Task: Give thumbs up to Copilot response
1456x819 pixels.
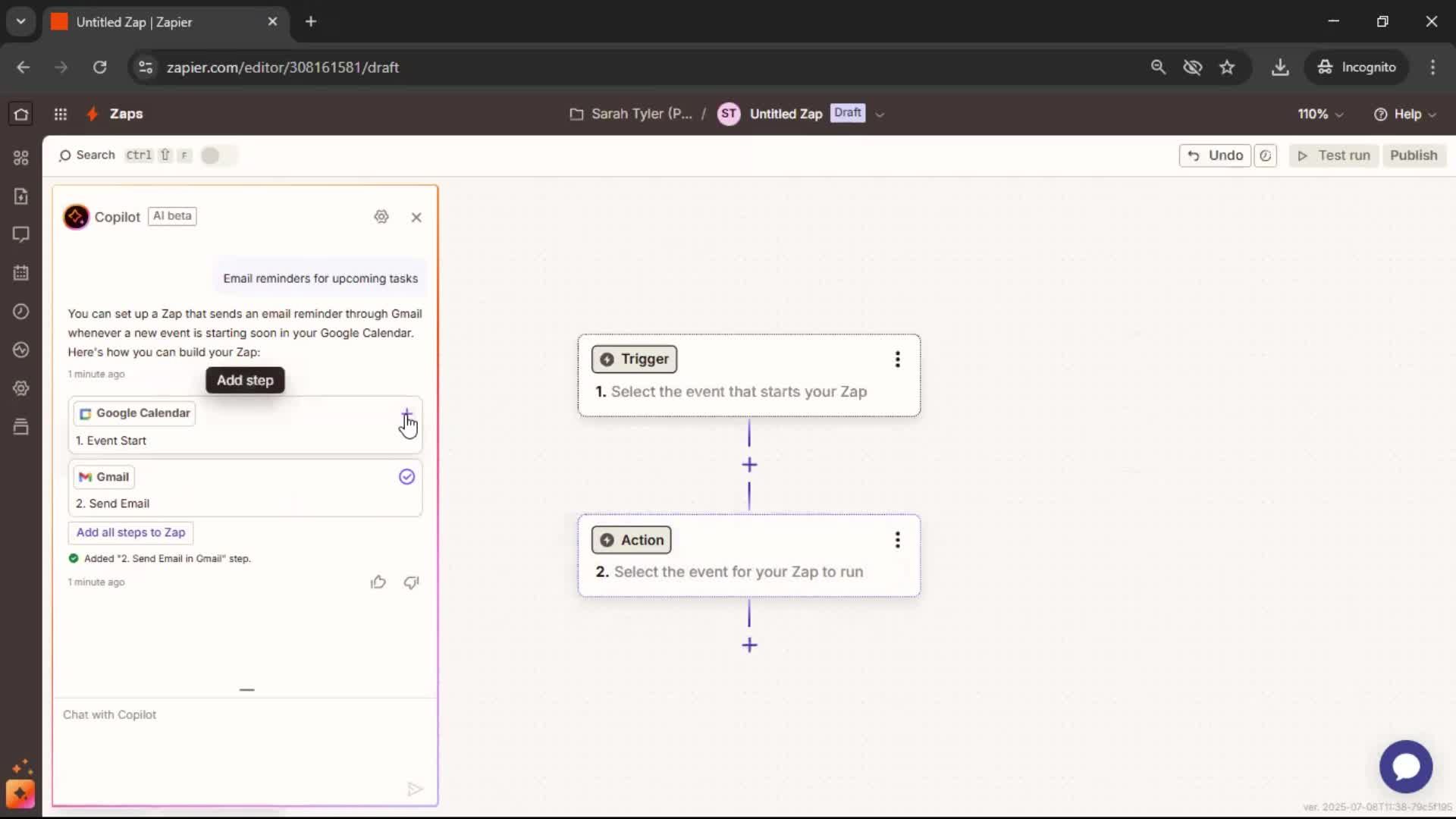Action: (x=378, y=582)
